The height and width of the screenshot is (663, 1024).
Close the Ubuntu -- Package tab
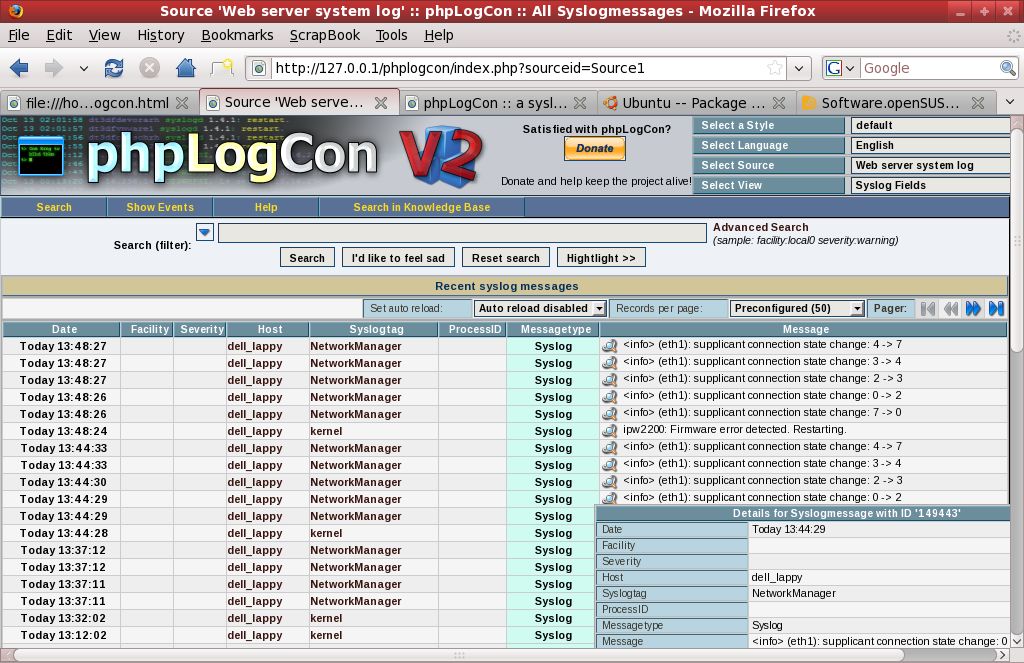(x=778, y=103)
